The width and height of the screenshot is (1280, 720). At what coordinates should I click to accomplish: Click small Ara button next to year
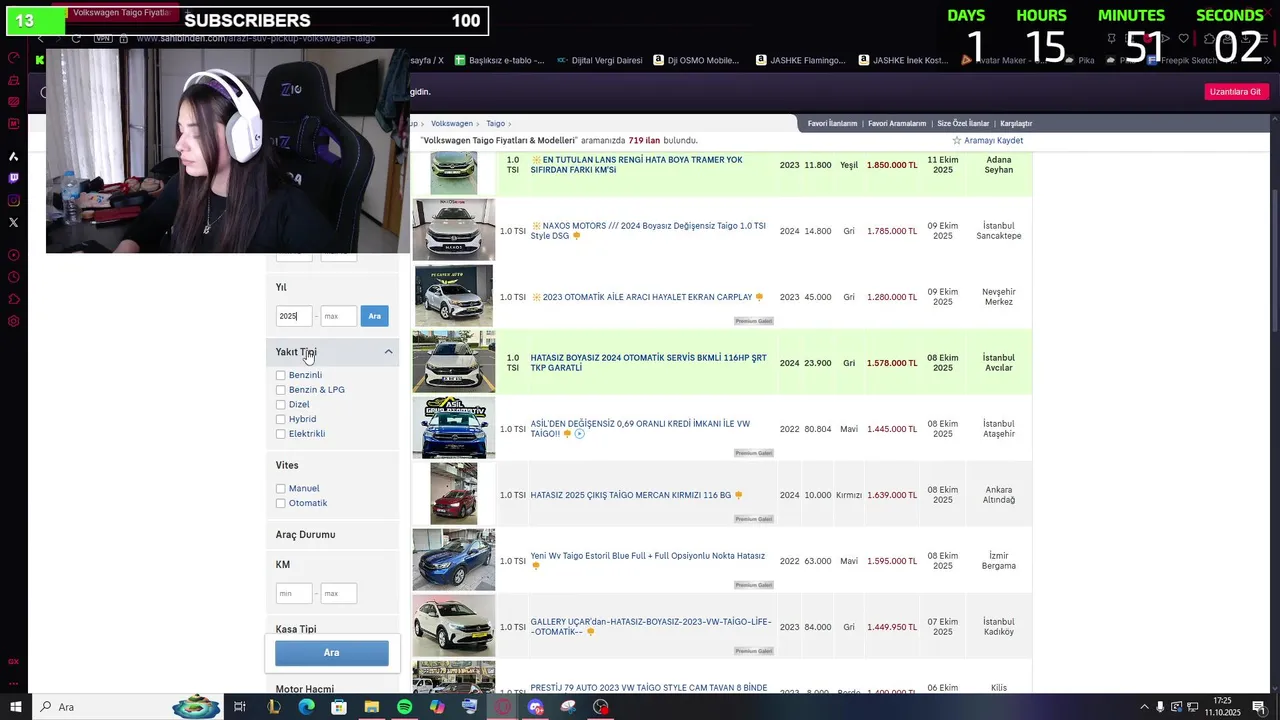[x=374, y=316]
